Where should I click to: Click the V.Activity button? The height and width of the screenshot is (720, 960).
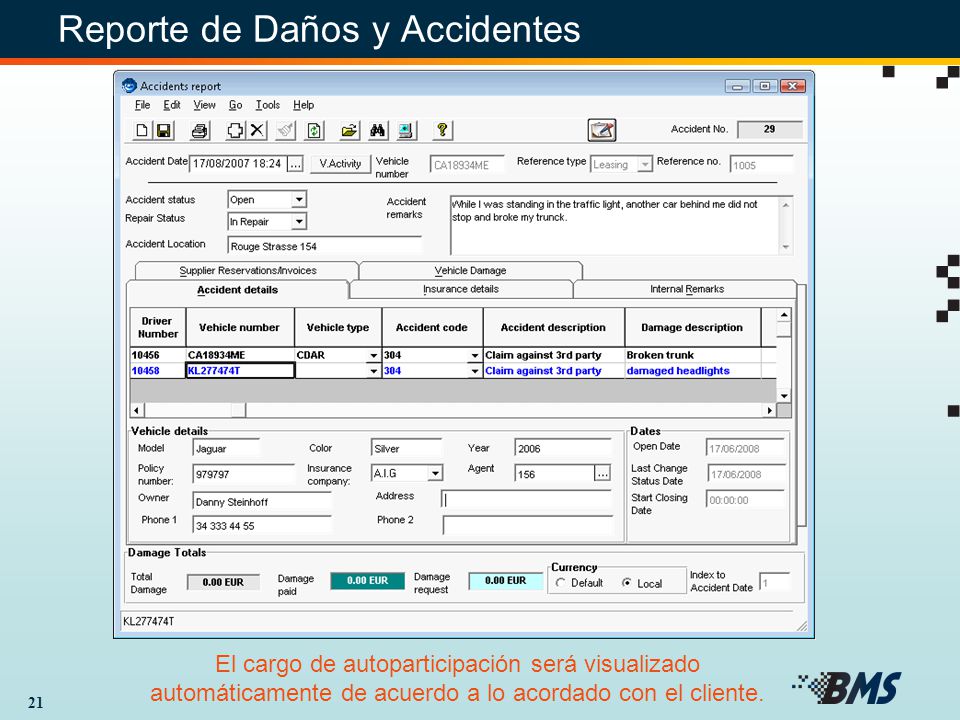point(340,163)
